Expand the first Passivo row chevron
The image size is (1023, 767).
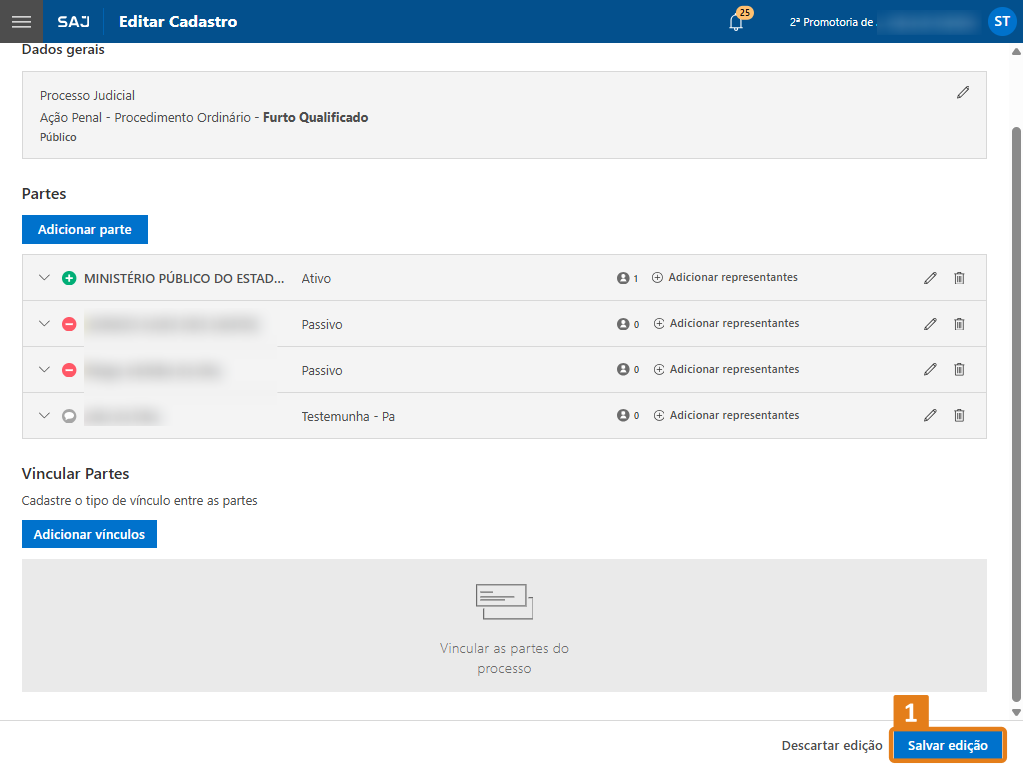(x=44, y=324)
